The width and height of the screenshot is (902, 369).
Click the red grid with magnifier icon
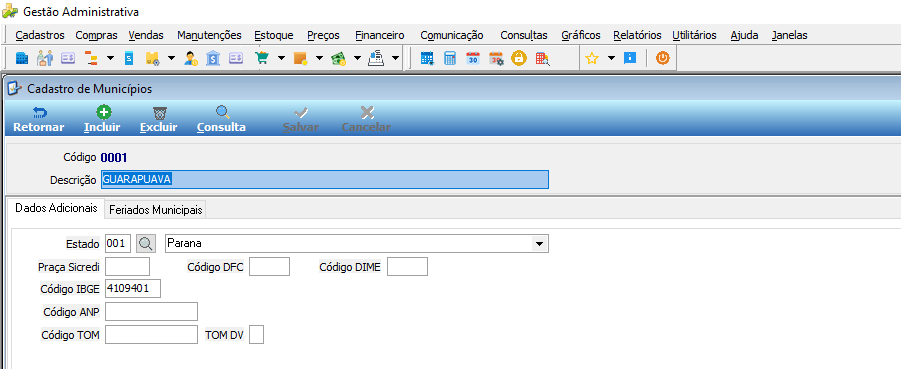pyautogui.click(x=542, y=58)
